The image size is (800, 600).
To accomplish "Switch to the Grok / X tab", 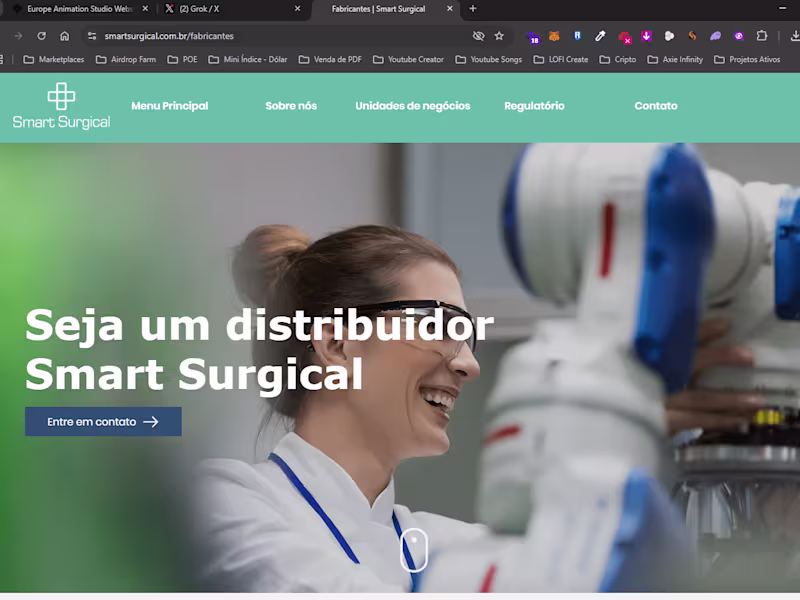I will tap(232, 9).
